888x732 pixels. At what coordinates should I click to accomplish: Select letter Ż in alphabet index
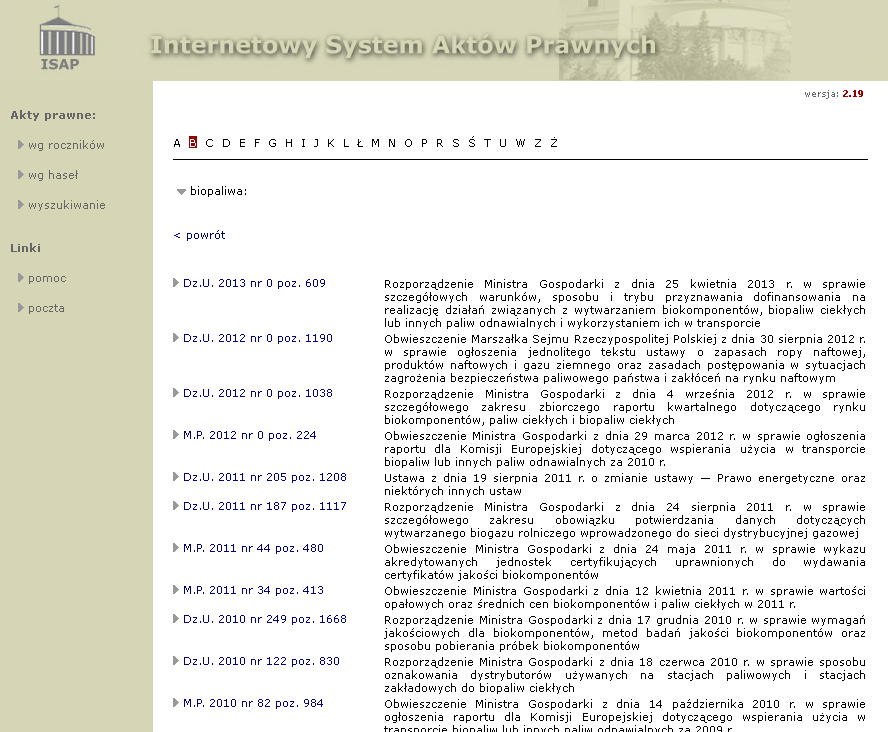pyautogui.click(x=554, y=143)
